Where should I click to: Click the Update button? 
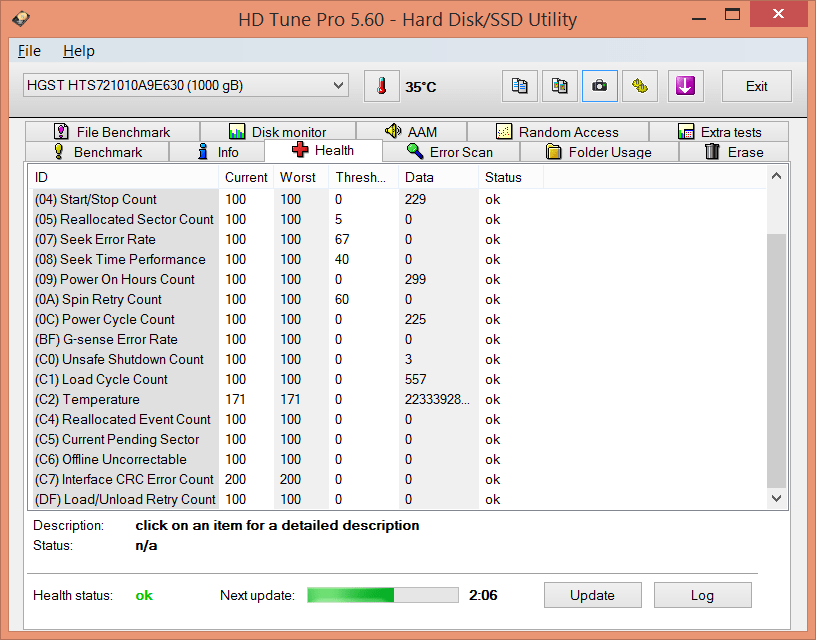pyautogui.click(x=593, y=595)
